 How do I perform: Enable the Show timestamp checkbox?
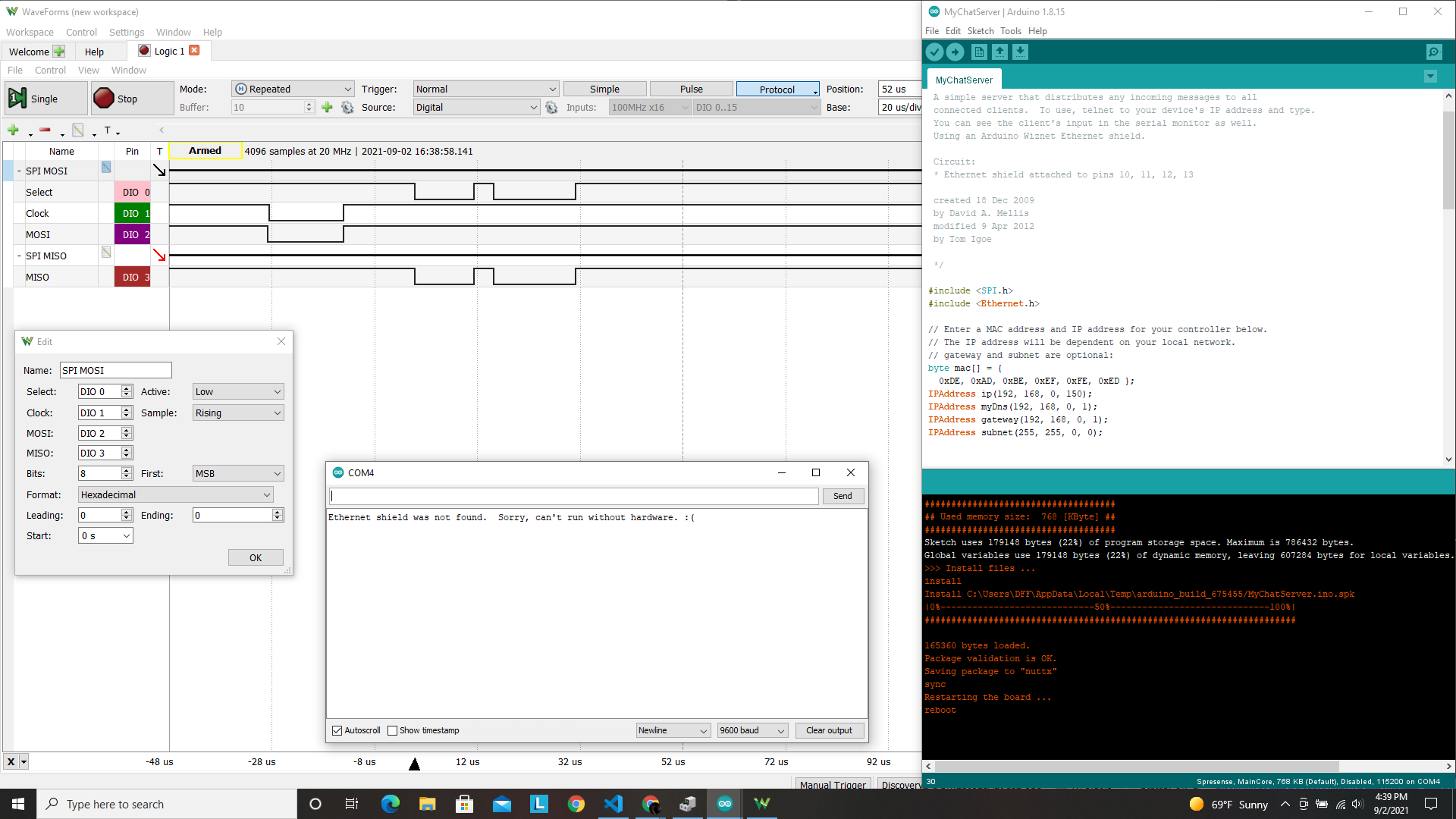pyautogui.click(x=392, y=730)
